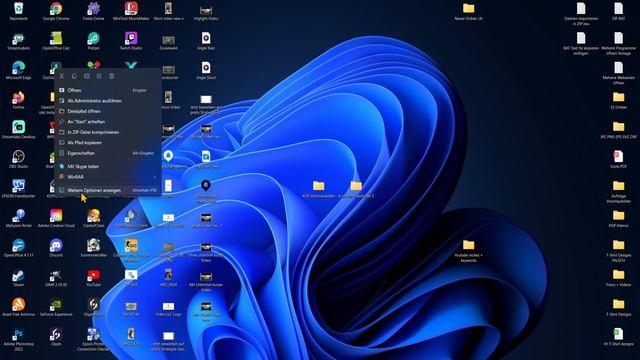640x360 pixels.
Task: Select the Epson Printer Connection Checker icon
Action: pyautogui.click(x=93, y=339)
